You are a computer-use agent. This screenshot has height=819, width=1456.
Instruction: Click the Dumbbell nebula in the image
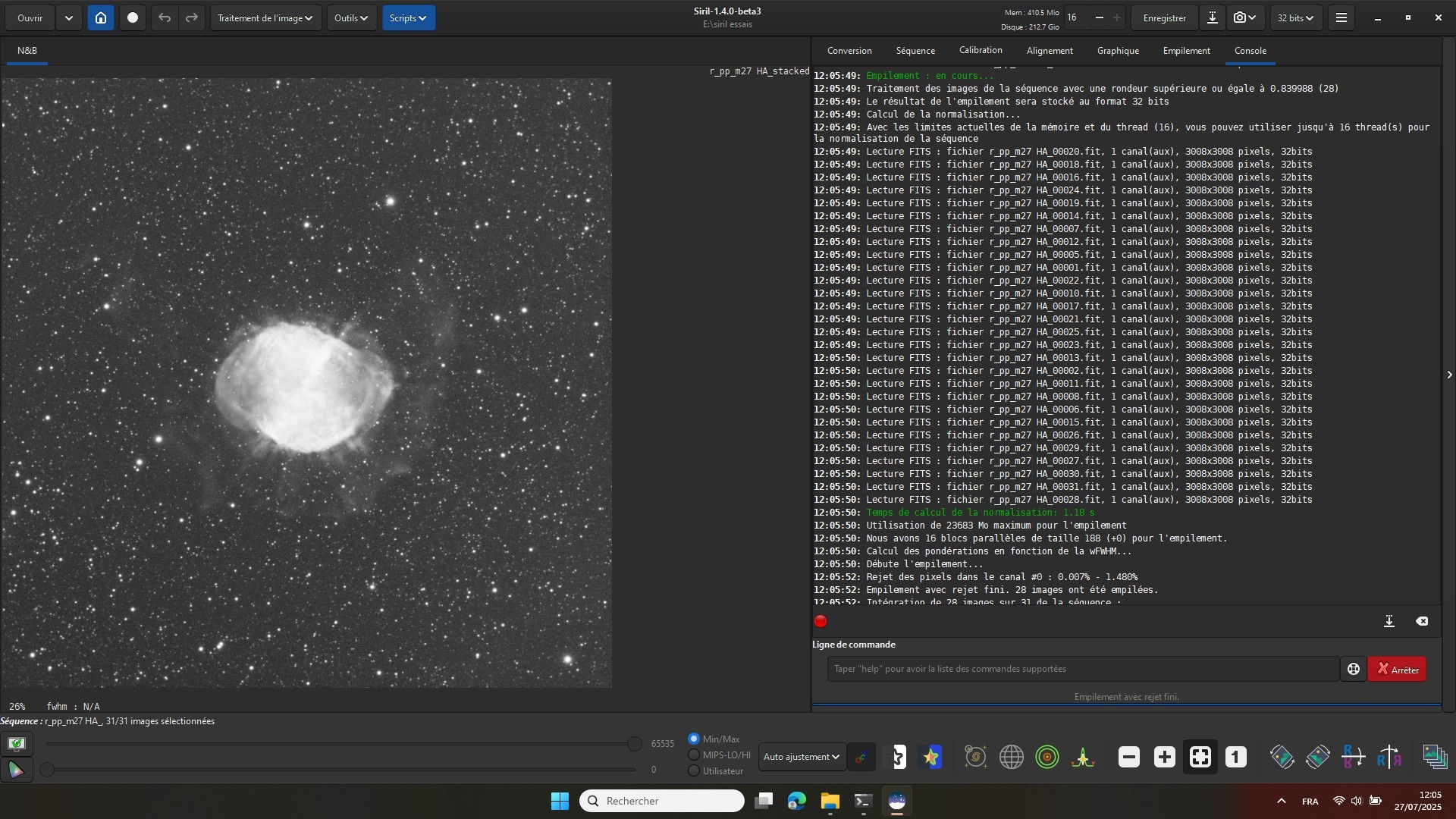(x=305, y=387)
